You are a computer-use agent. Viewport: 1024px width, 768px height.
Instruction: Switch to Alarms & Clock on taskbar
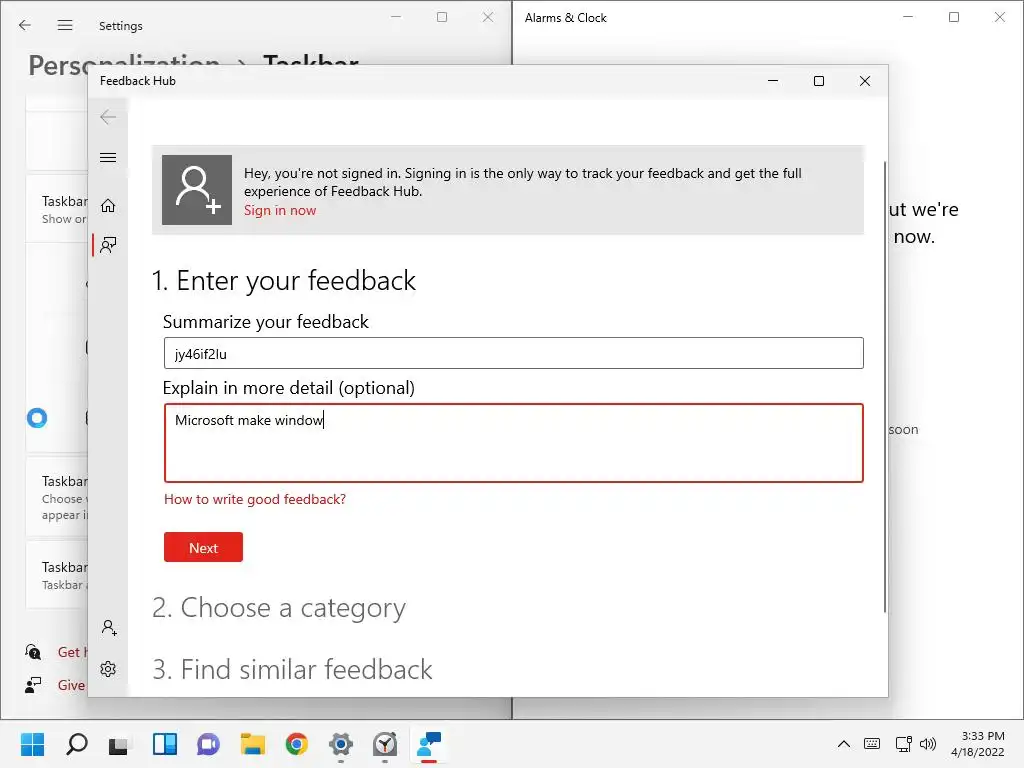tap(385, 744)
